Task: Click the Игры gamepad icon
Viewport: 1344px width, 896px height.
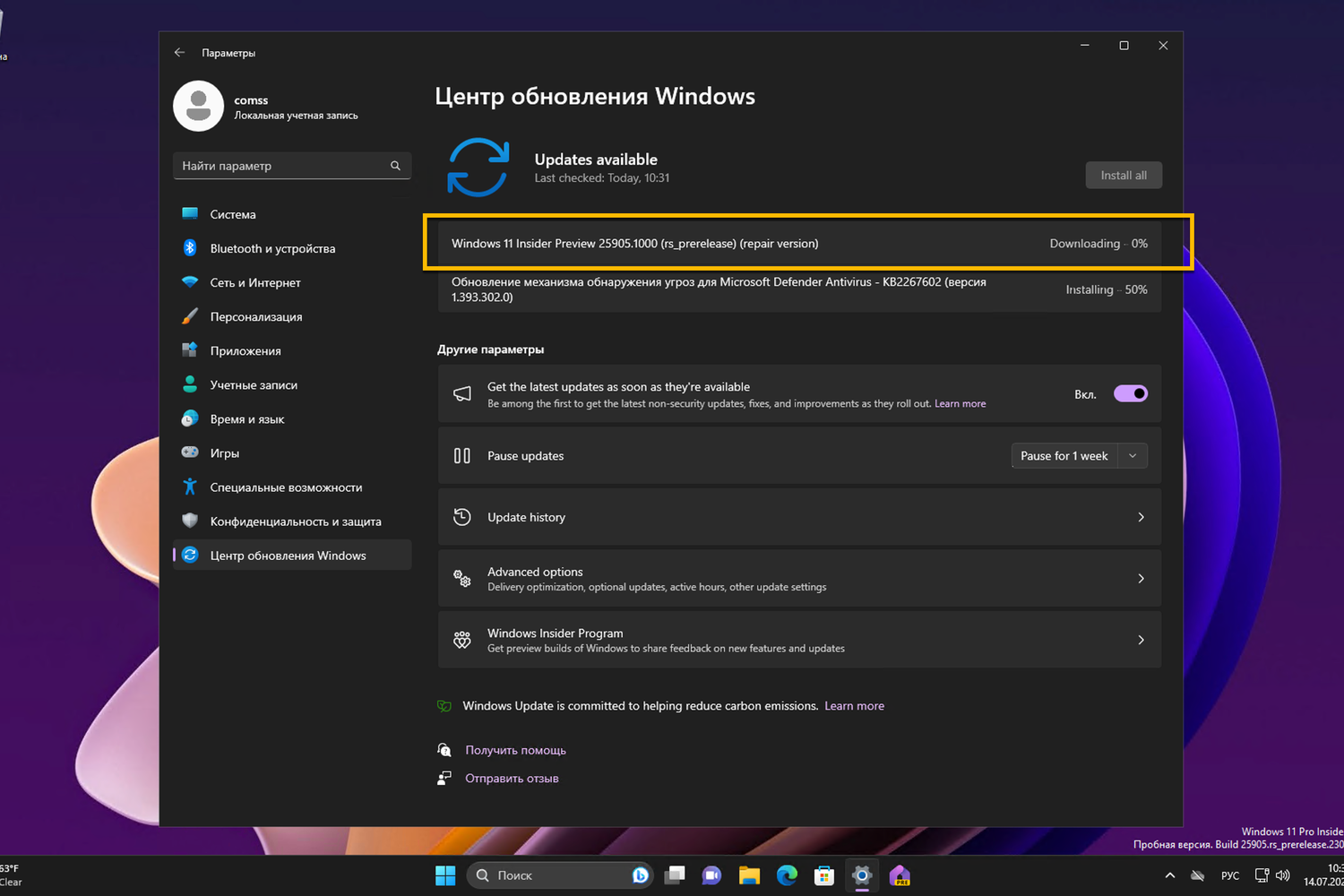Action: point(190,452)
